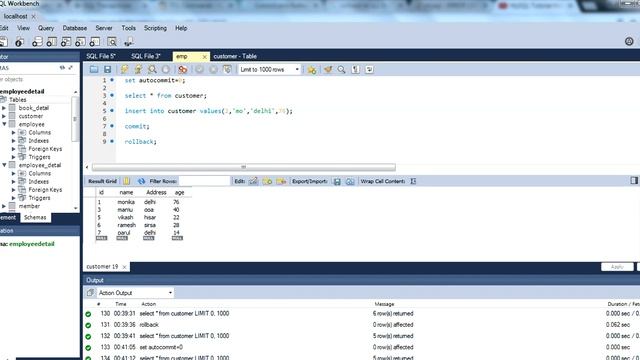
Task: Toggle autocommit mode icon
Action: click(227, 69)
